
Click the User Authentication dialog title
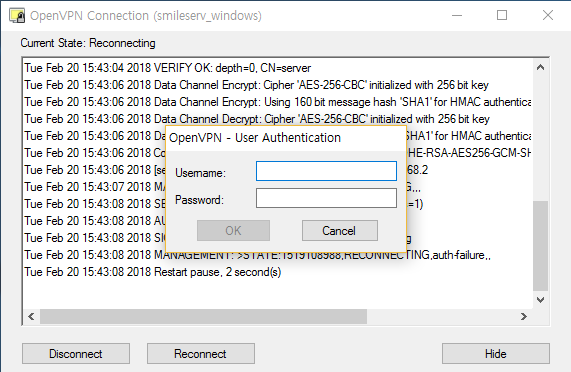point(255,138)
